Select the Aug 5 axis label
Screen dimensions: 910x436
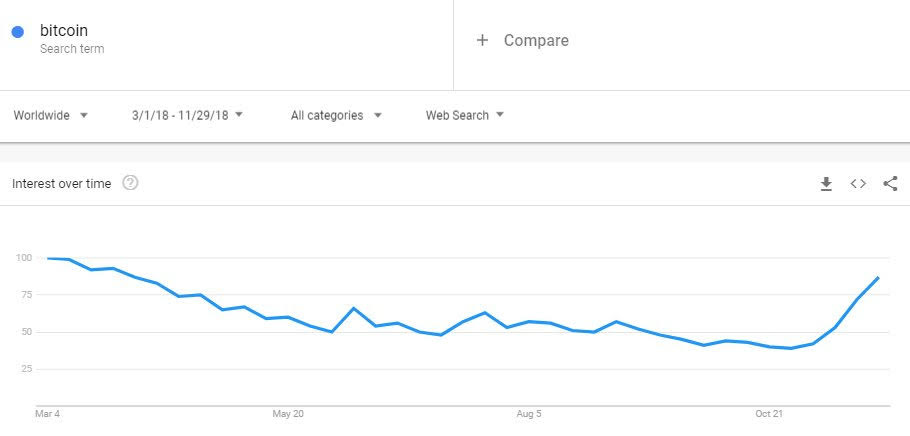point(529,414)
